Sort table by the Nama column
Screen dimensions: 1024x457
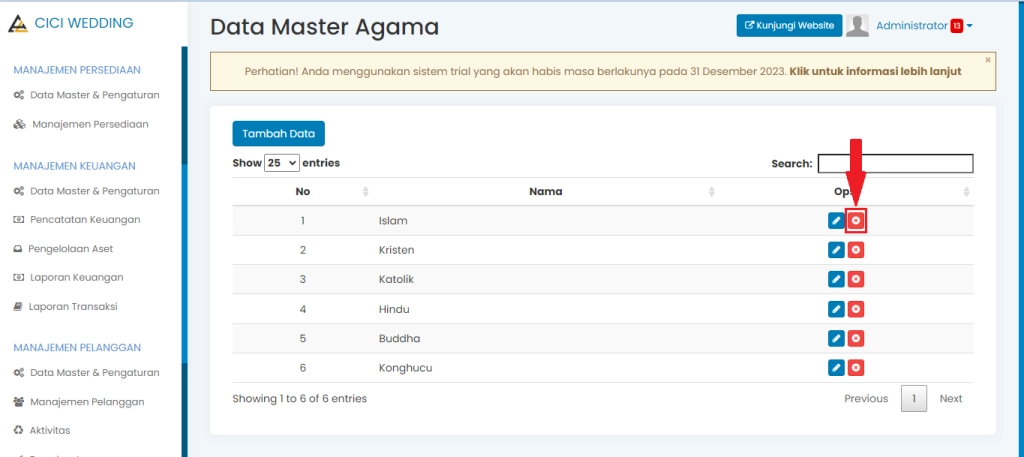(545, 192)
